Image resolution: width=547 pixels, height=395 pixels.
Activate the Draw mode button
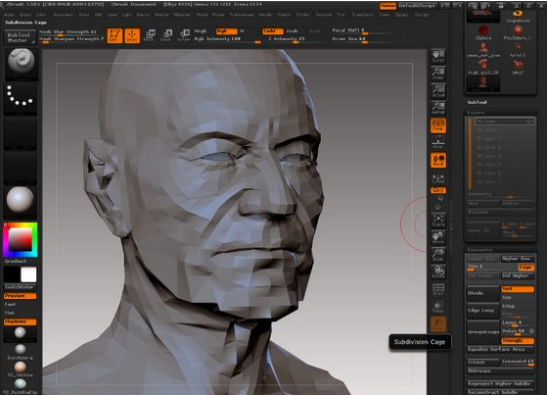click(132, 36)
